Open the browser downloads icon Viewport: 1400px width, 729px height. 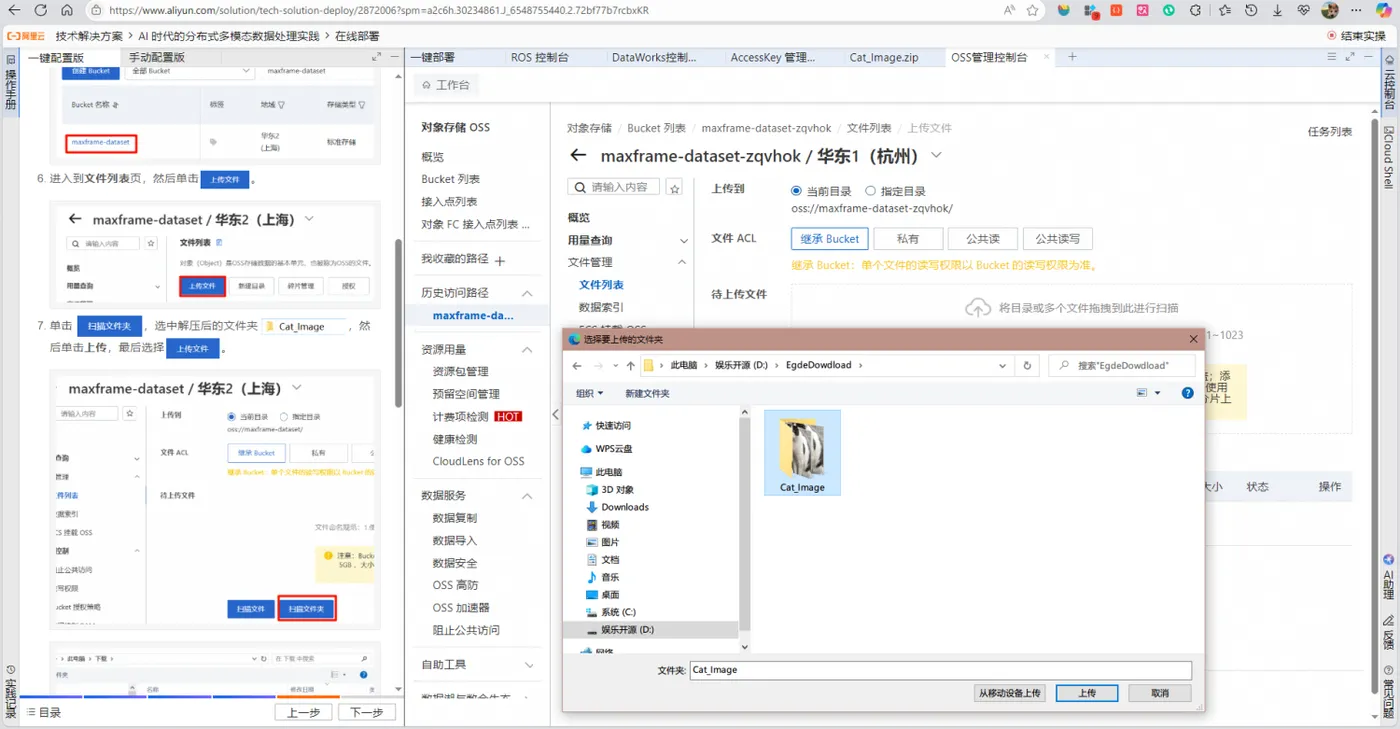(1277, 10)
